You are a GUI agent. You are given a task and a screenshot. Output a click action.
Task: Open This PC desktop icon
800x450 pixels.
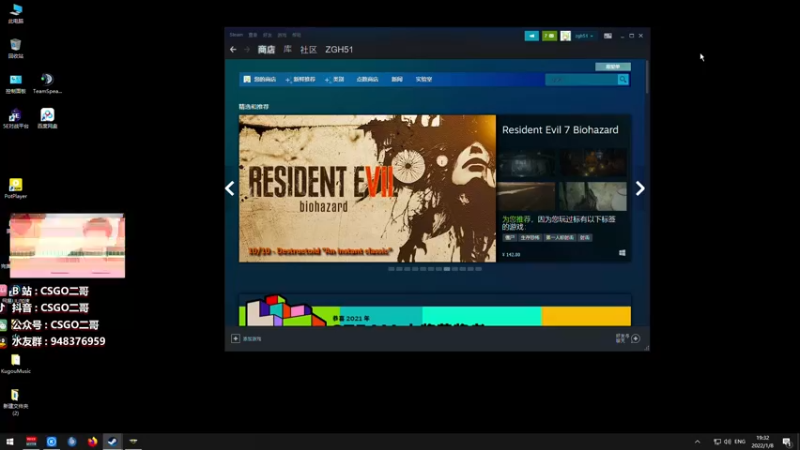[x=16, y=13]
